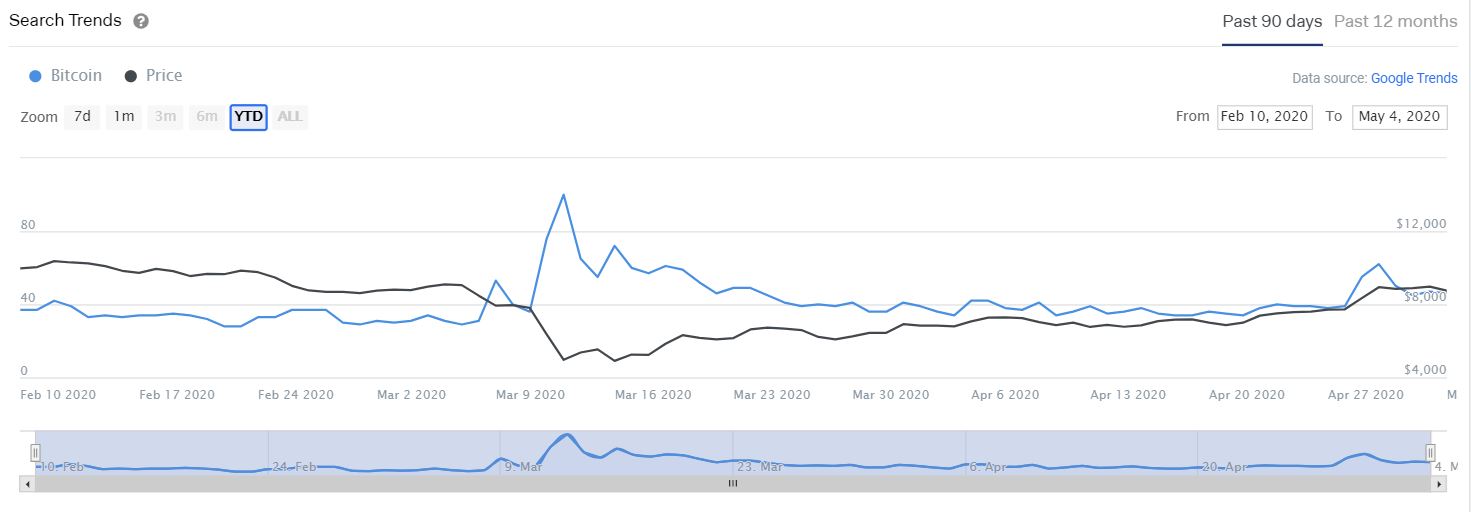The image size is (1471, 512).
Task: Click the horizontal scrollbar center grip
Action: (732, 484)
